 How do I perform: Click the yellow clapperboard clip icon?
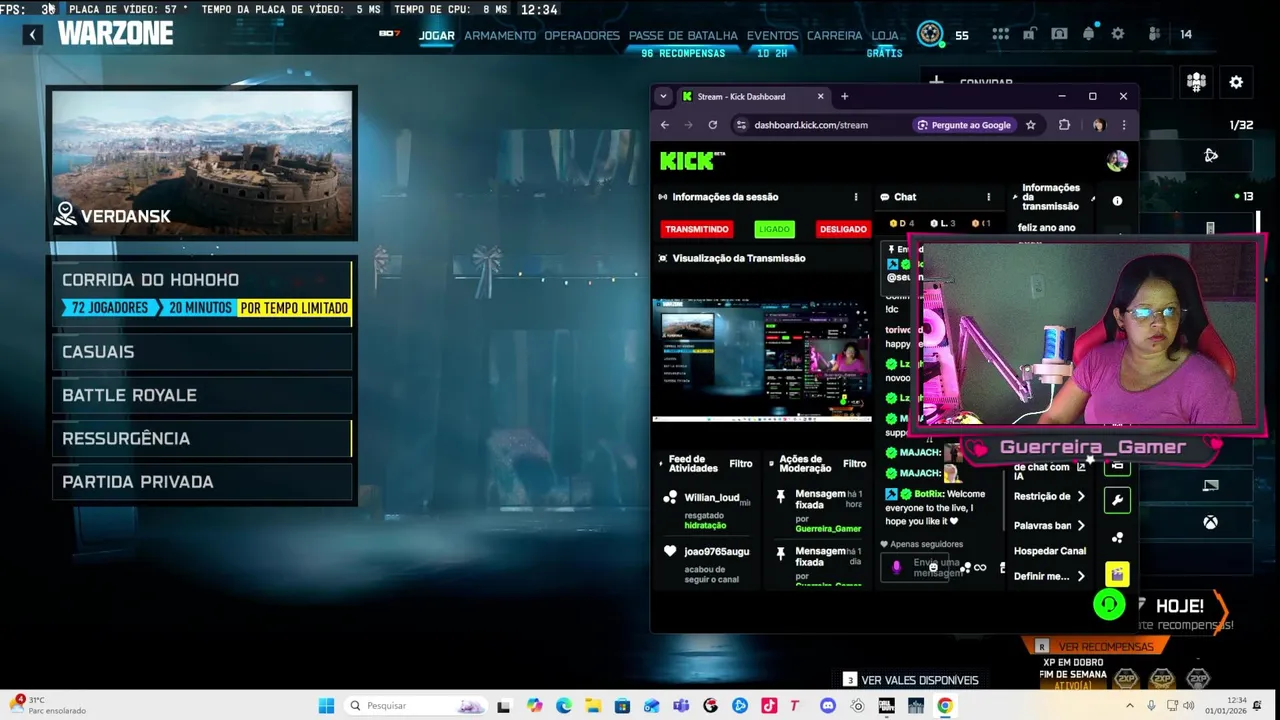click(1117, 574)
